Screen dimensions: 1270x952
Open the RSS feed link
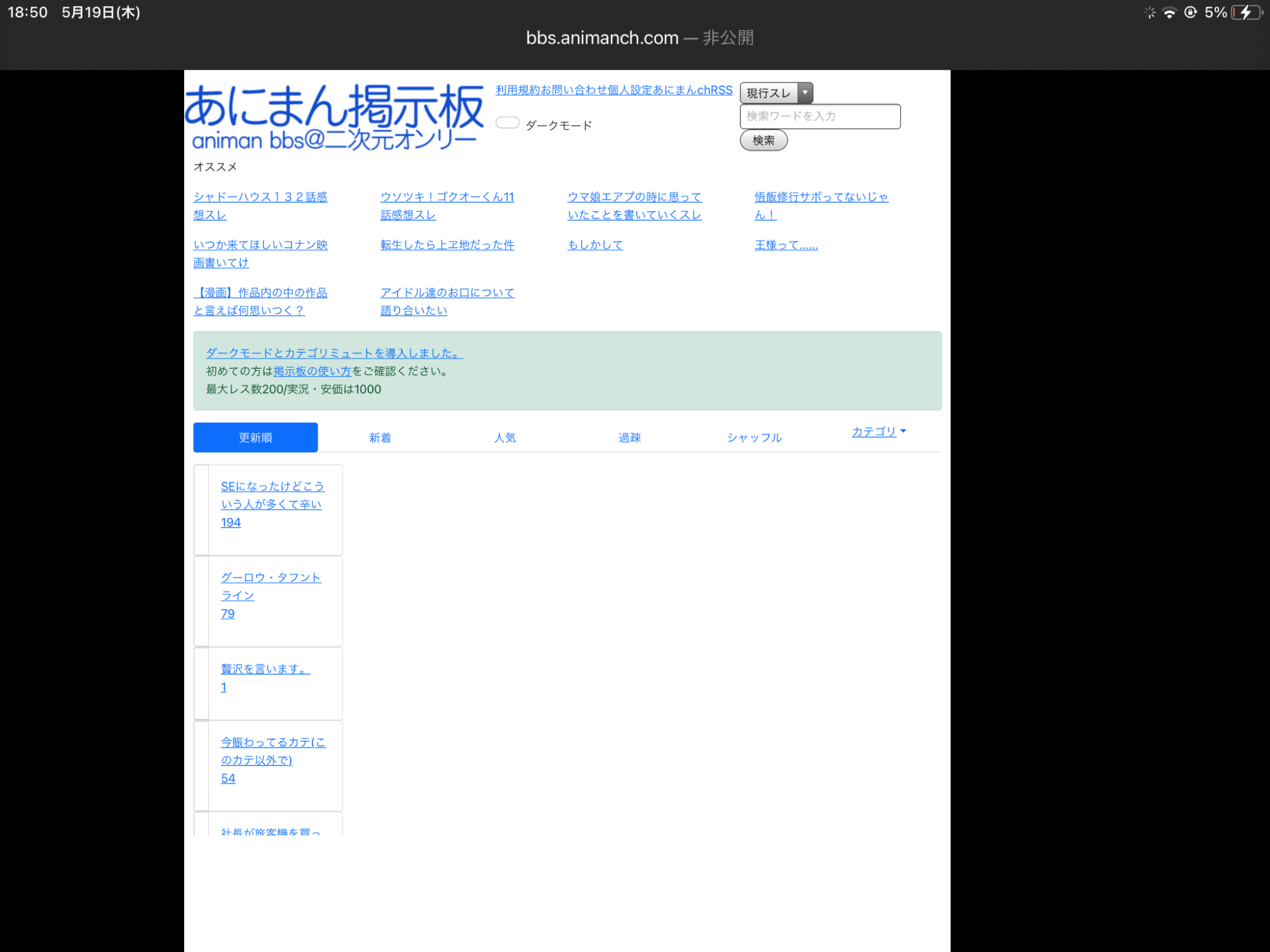pos(721,90)
